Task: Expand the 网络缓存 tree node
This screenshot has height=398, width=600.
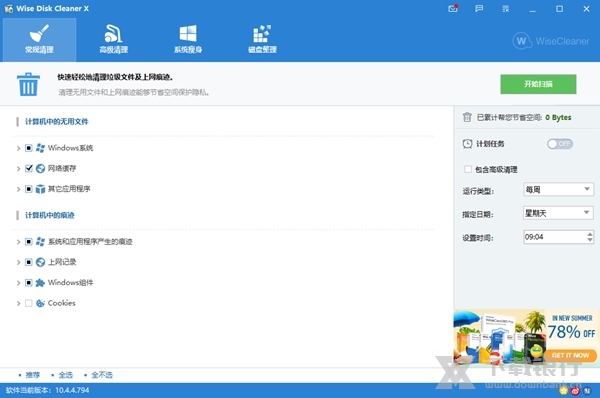Action: click(18, 168)
